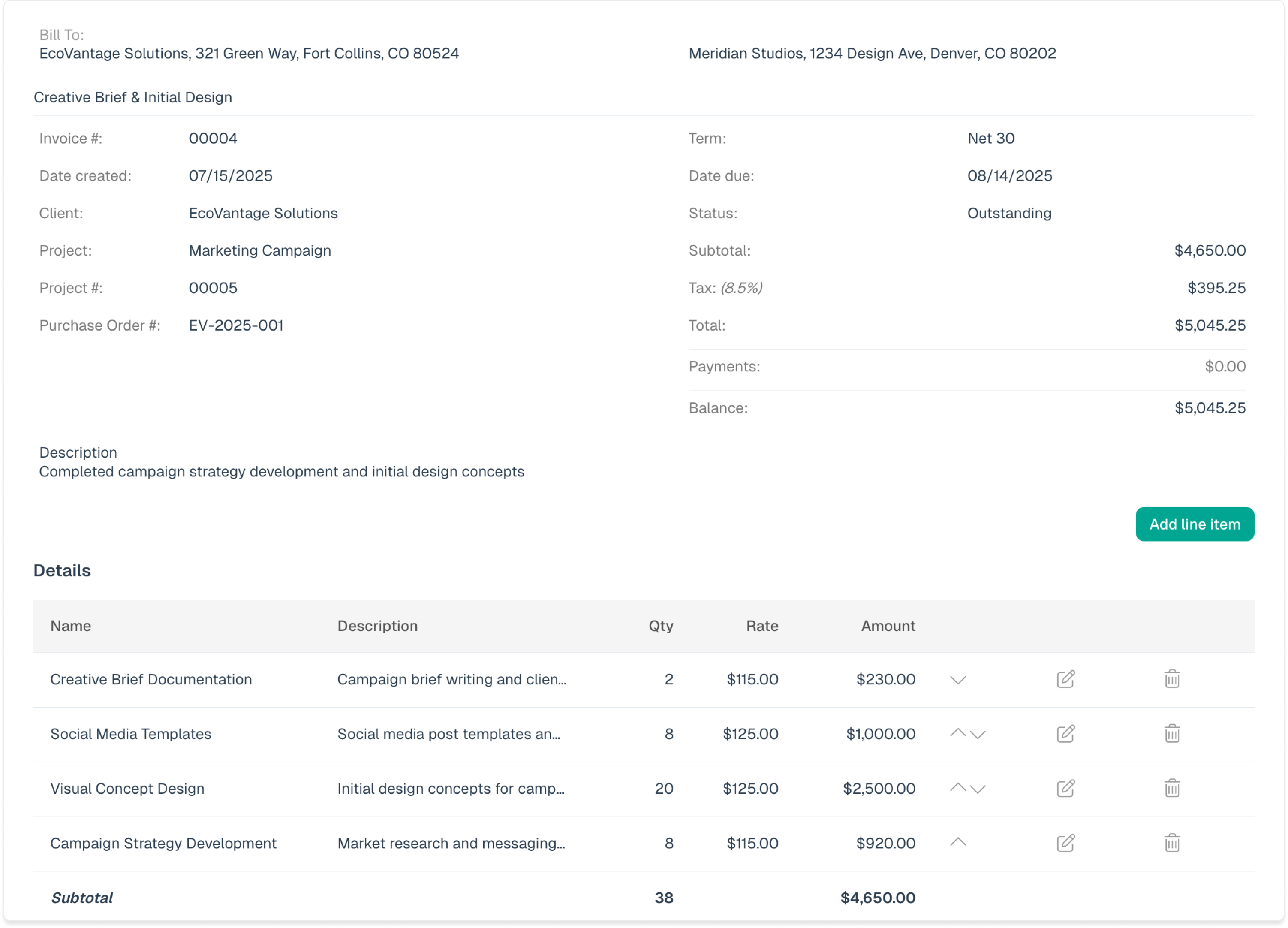The width and height of the screenshot is (1288, 928).
Task: Edit the Creative Brief Documentation line item
Action: 1065,679
